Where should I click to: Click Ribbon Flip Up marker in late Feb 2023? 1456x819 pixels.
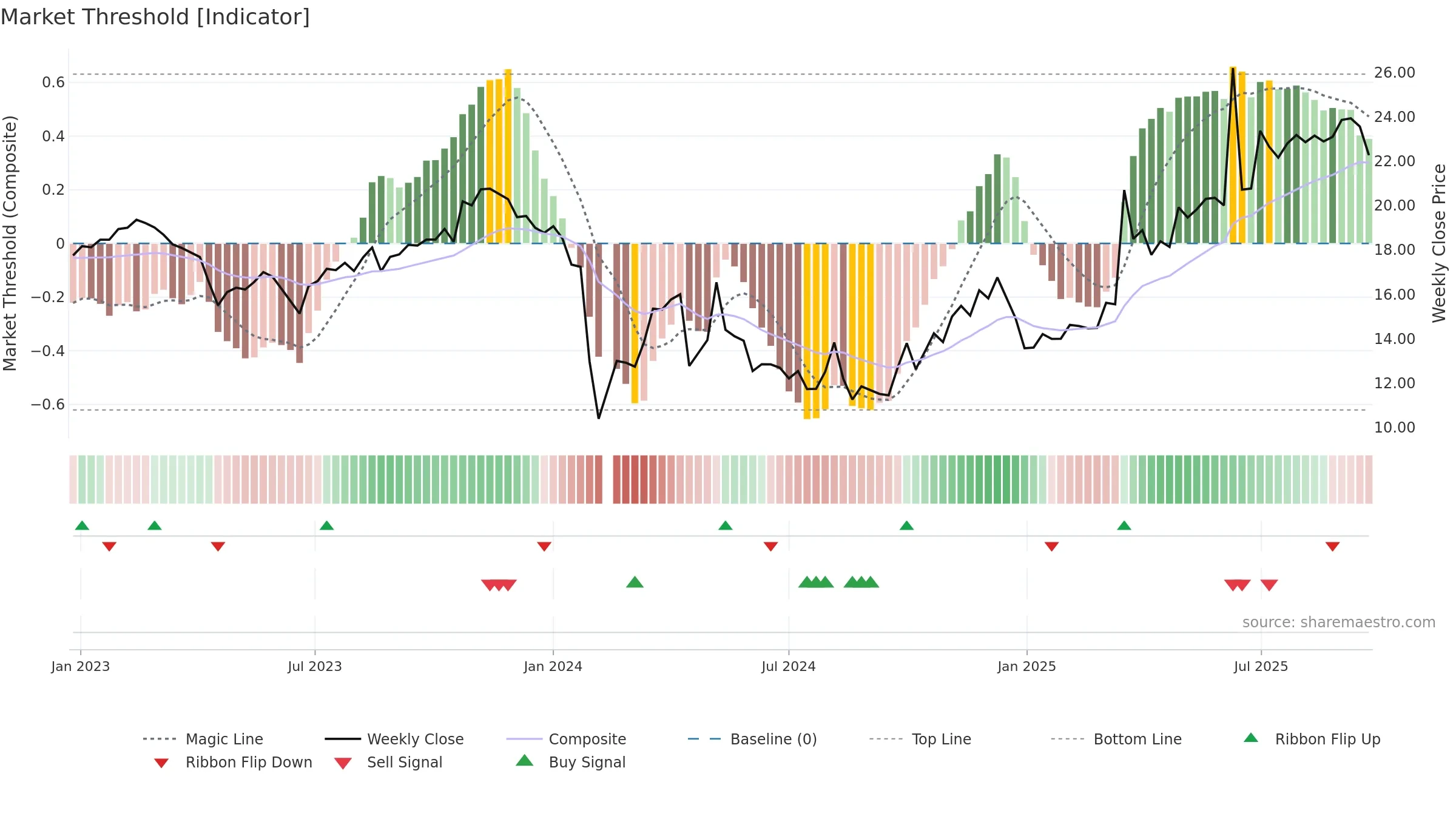[x=155, y=525]
